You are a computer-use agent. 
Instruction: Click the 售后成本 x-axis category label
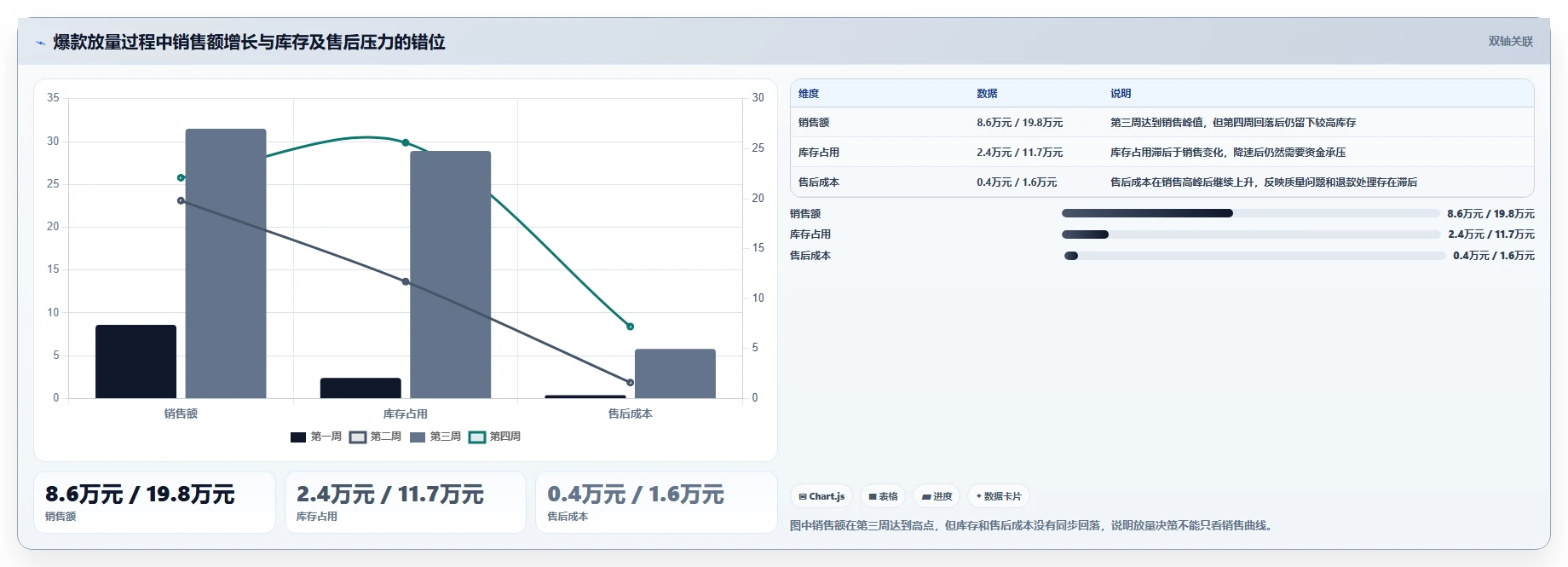coord(630,414)
